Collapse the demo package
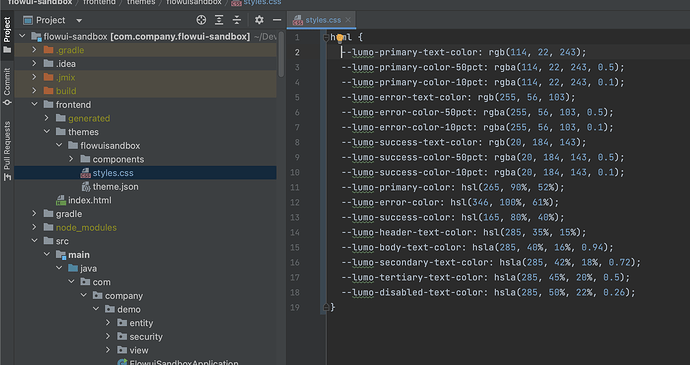This screenshot has width=690, height=365. coord(96,310)
